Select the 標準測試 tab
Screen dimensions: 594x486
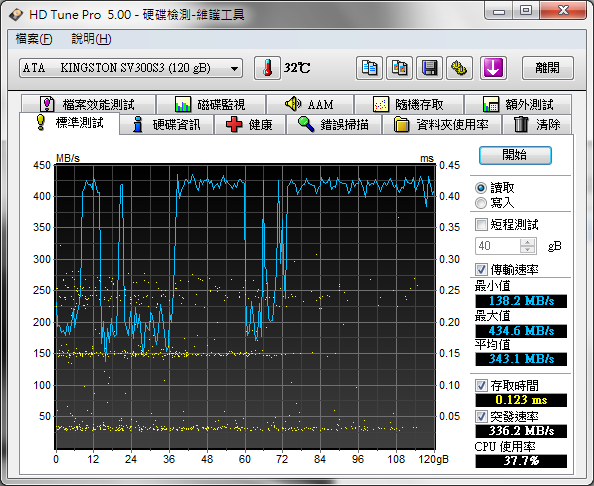click(70, 123)
